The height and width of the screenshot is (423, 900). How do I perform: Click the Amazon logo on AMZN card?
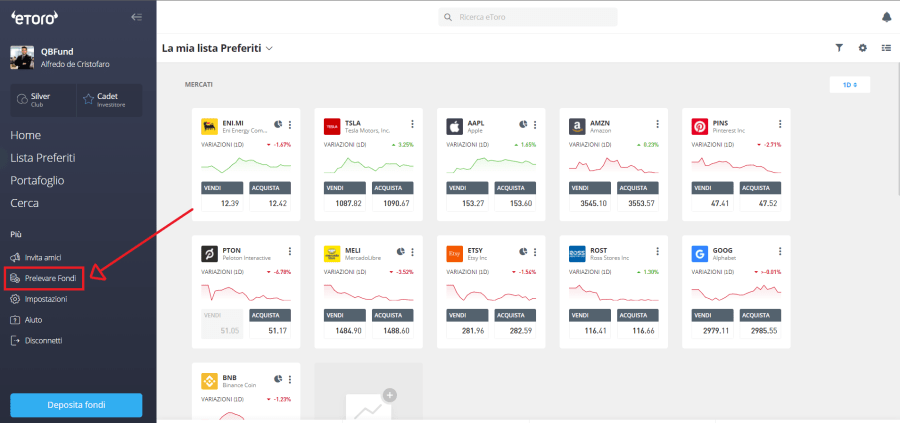[577, 127]
